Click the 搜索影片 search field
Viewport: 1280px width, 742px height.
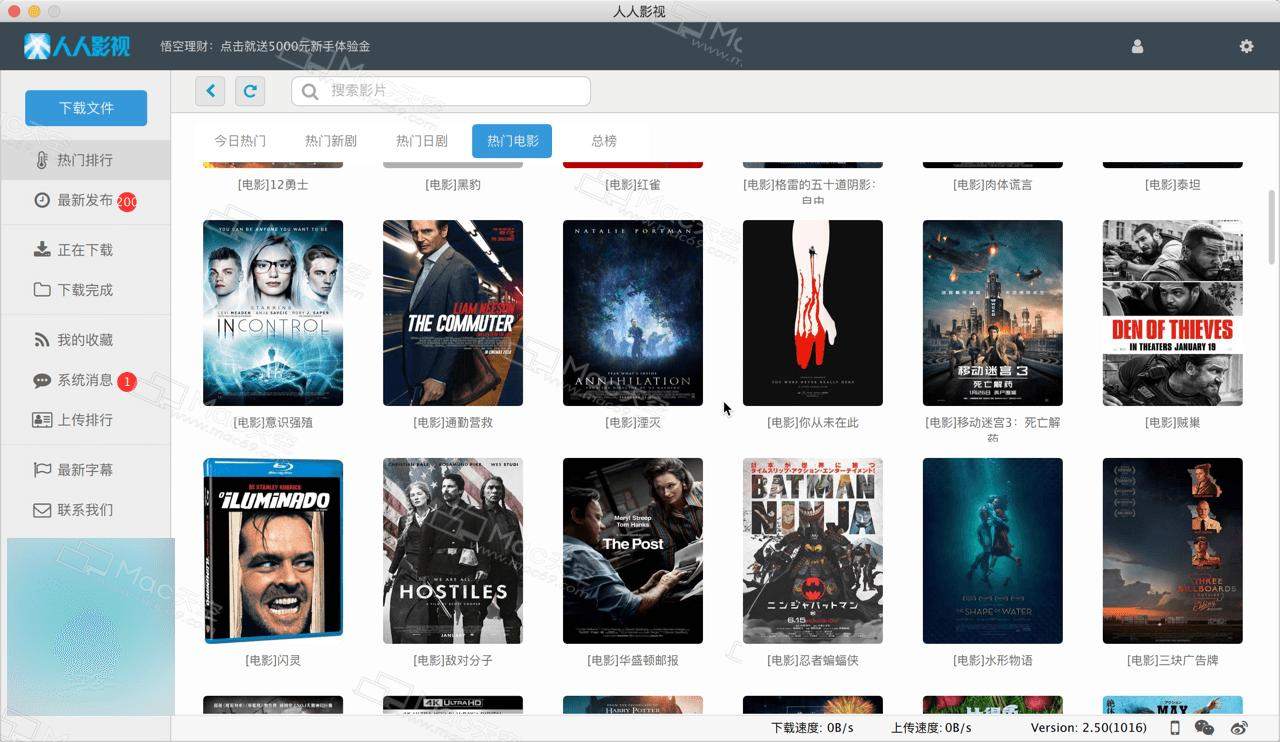(441, 91)
